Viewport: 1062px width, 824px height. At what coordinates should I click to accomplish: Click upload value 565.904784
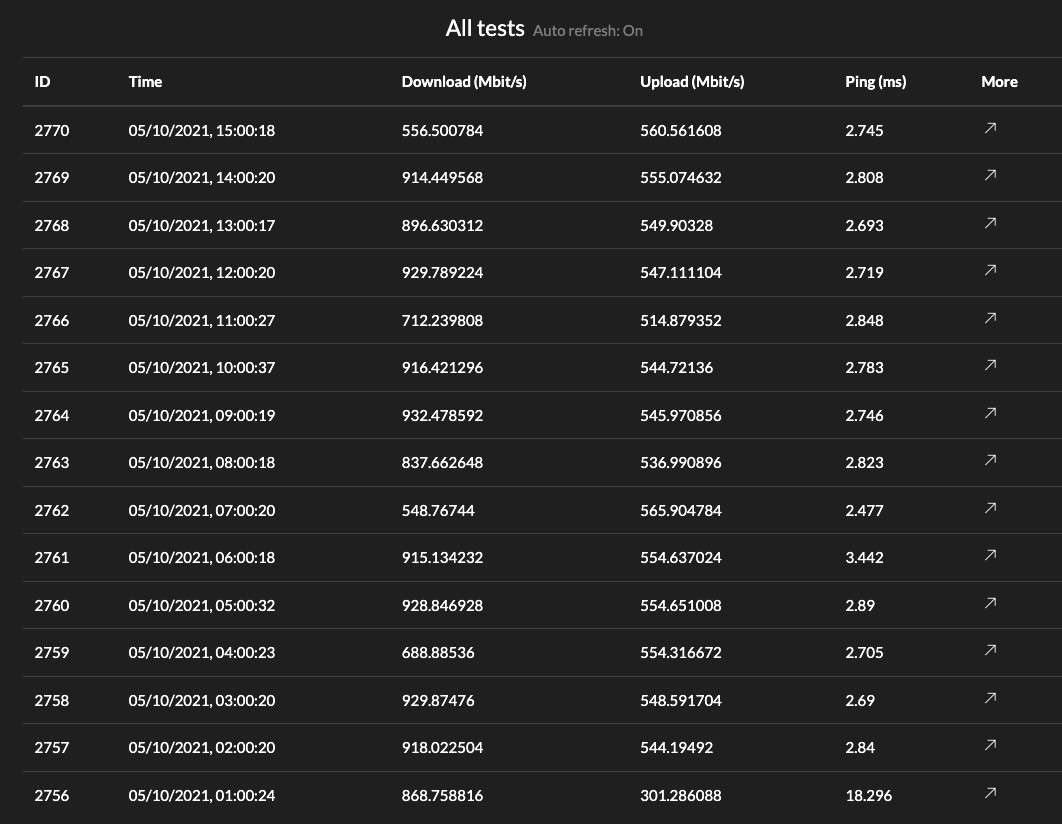681,511
